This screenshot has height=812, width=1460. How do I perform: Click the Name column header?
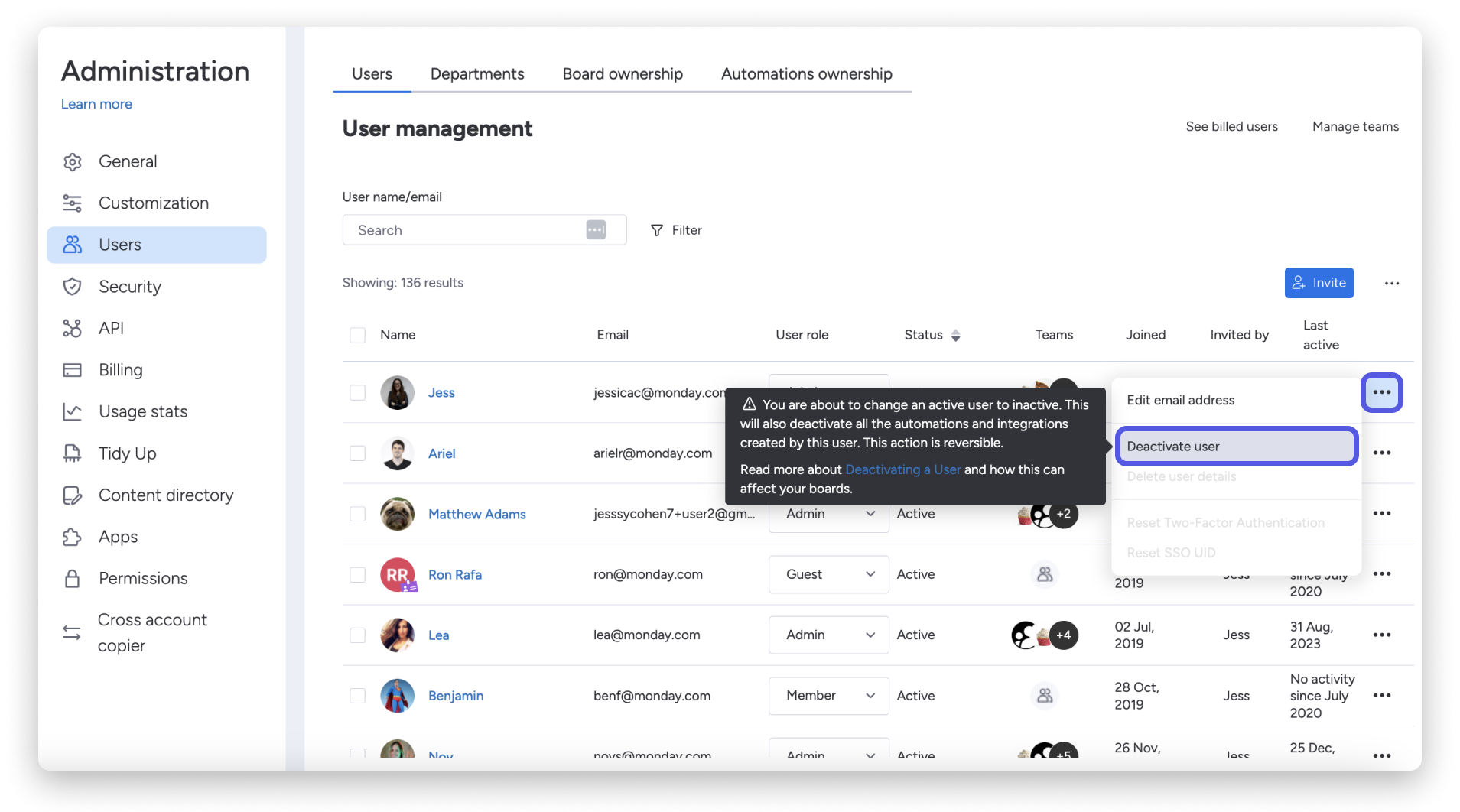(x=398, y=335)
